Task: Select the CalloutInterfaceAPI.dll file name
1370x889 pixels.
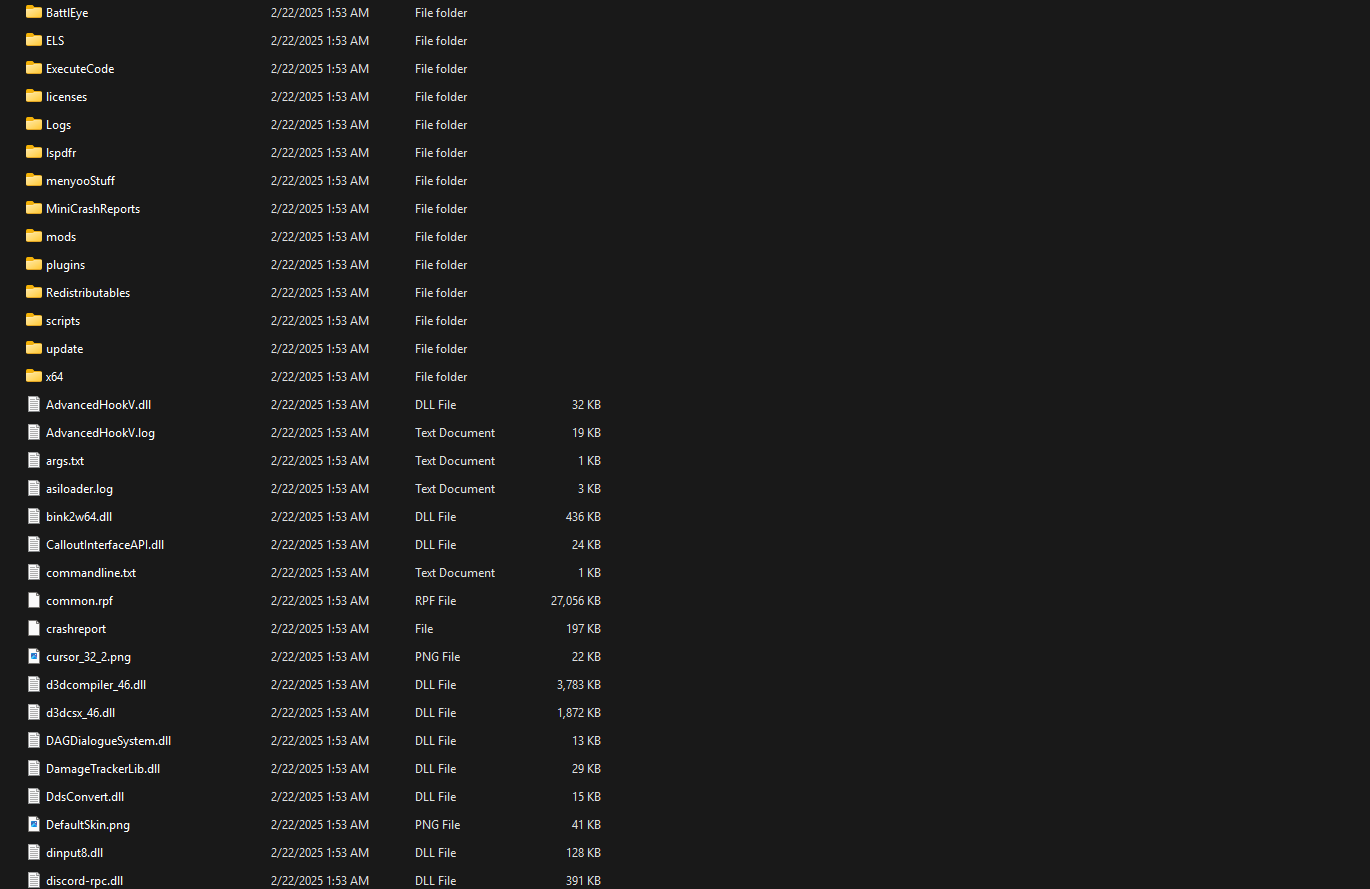Action: [105, 545]
